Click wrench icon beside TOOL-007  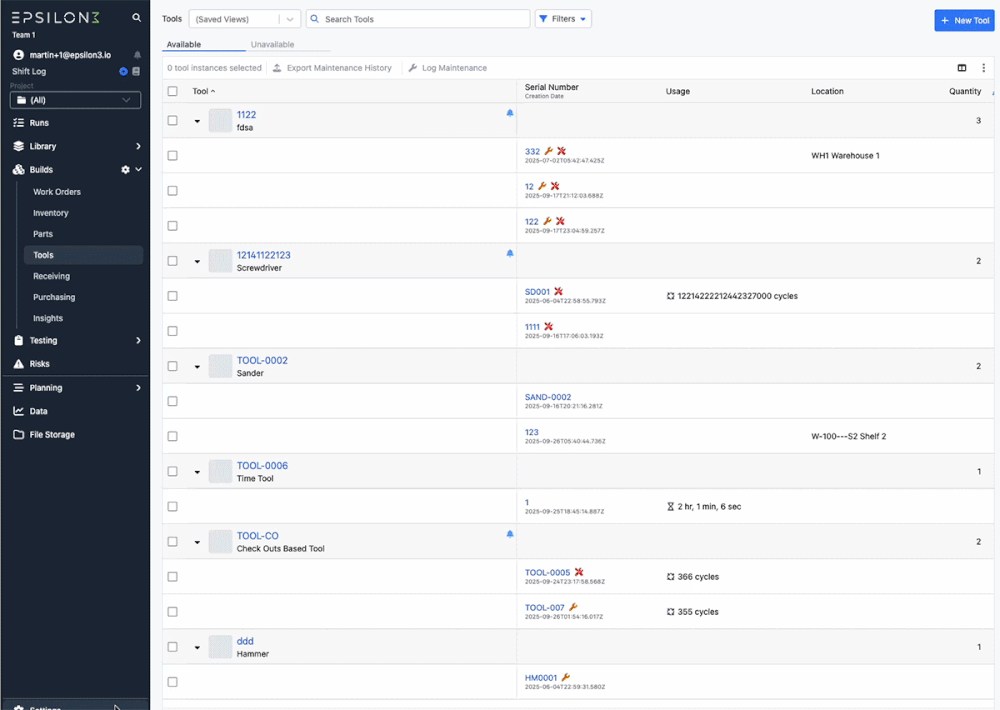(x=573, y=607)
